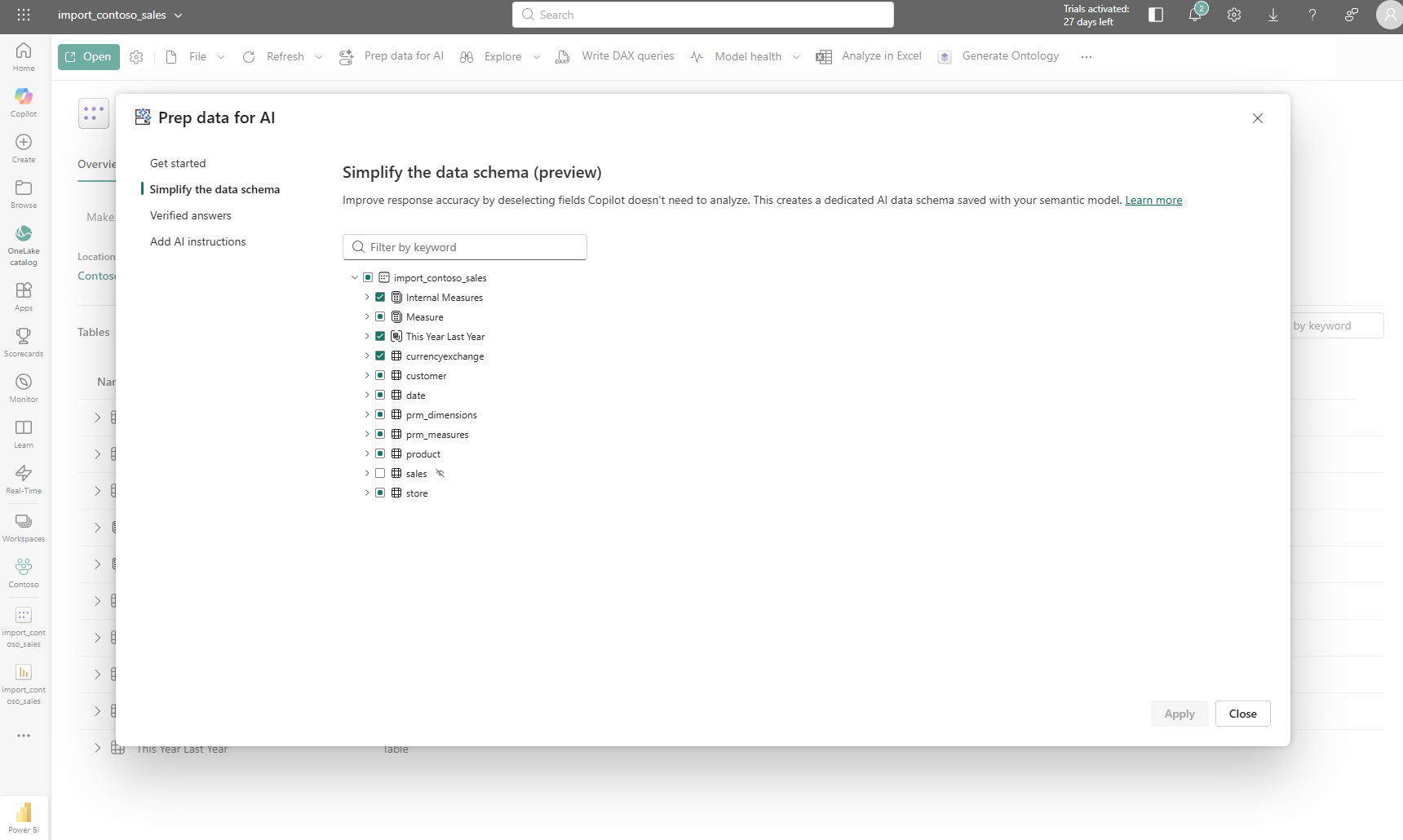This screenshot has height=840, width=1403.
Task: Go to Home in left sidebar
Action: click(24, 56)
